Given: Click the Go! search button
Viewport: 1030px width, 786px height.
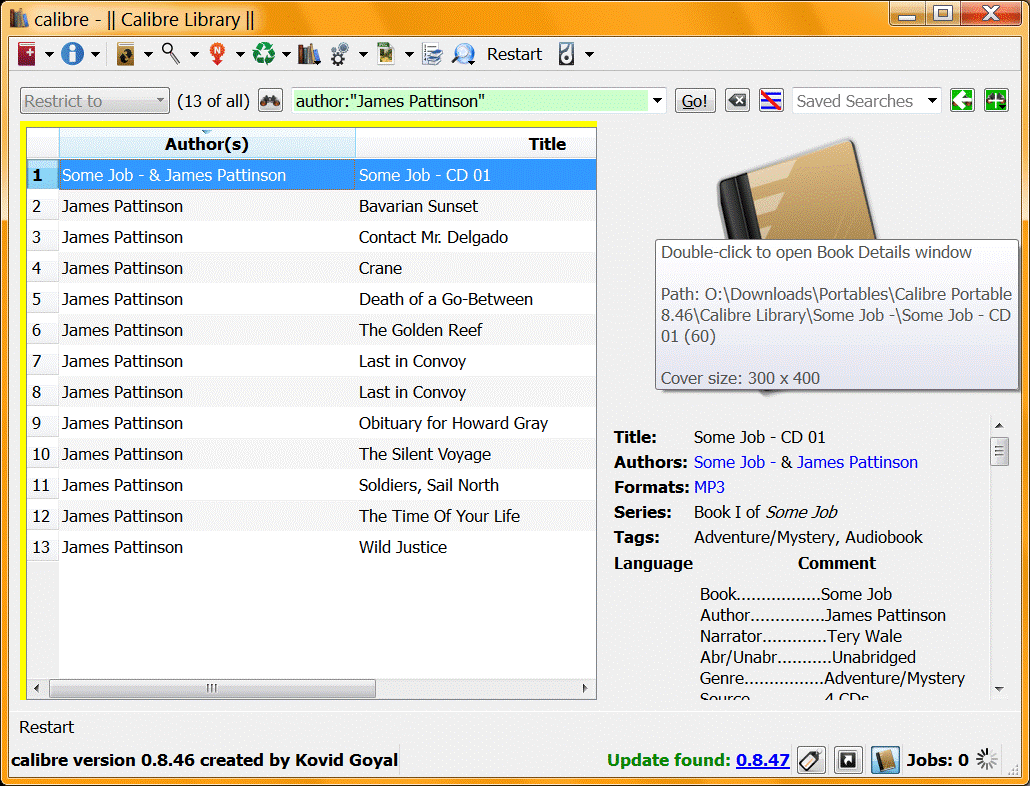Looking at the screenshot, I should [x=695, y=101].
